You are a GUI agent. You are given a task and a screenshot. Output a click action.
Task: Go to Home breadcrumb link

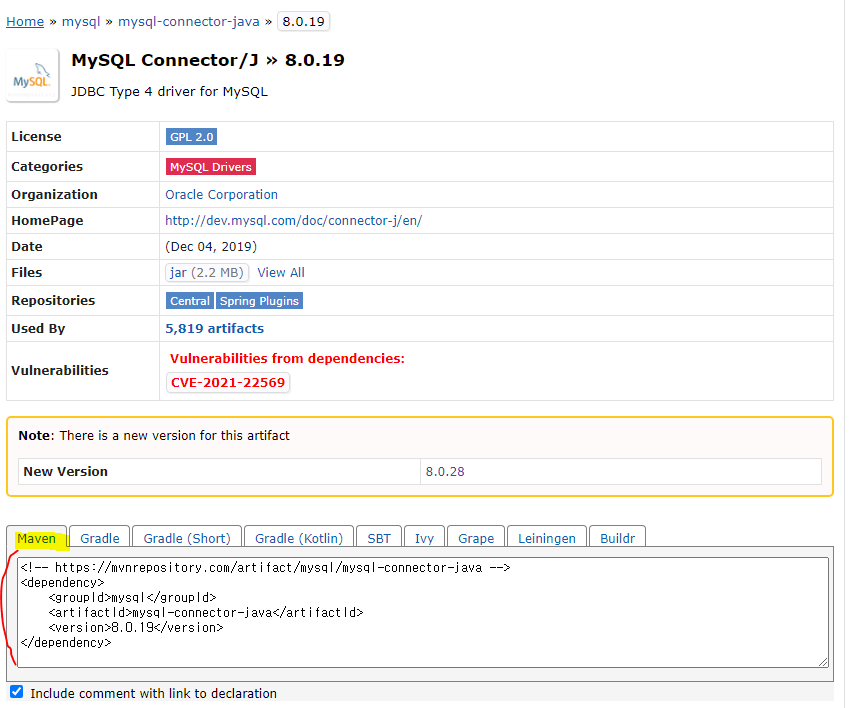click(x=25, y=22)
